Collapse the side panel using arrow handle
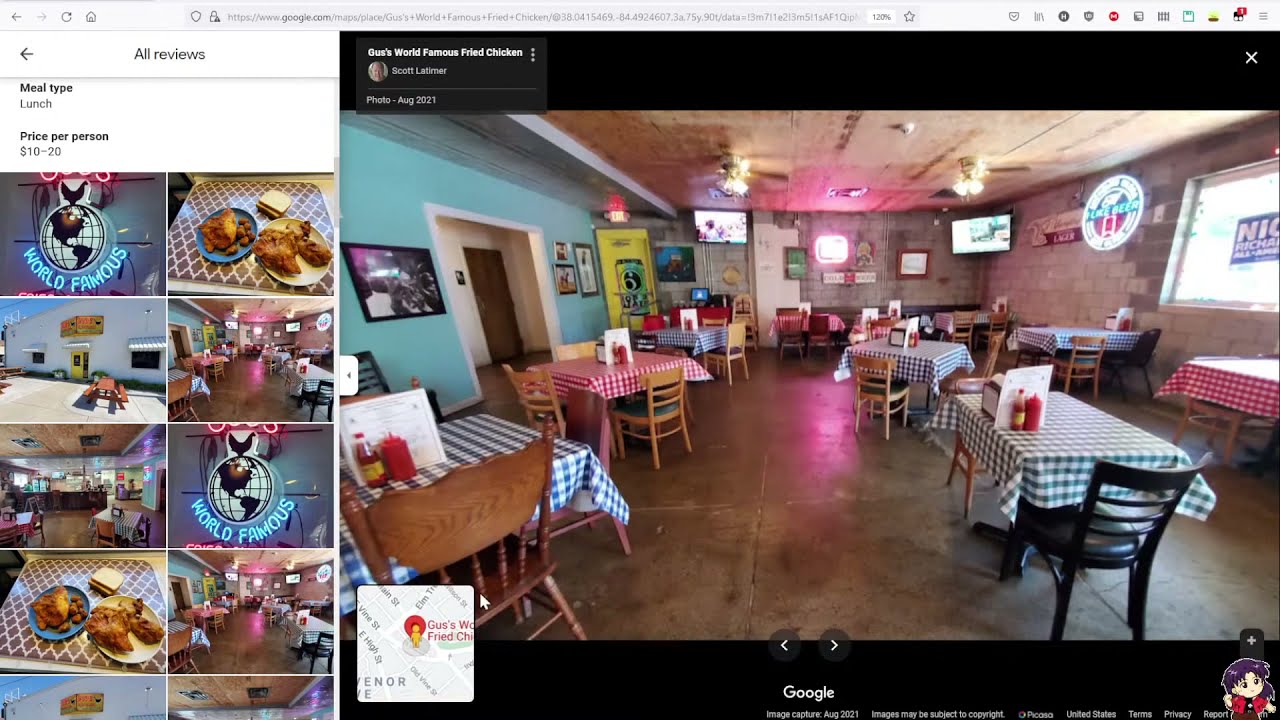This screenshot has height=720, width=1280. pyautogui.click(x=349, y=376)
